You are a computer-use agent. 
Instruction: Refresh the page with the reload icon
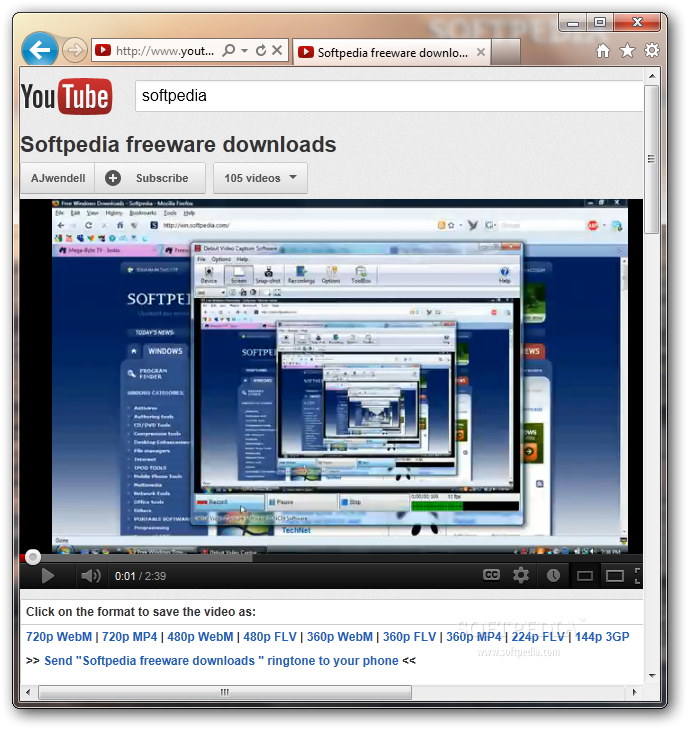tap(261, 50)
